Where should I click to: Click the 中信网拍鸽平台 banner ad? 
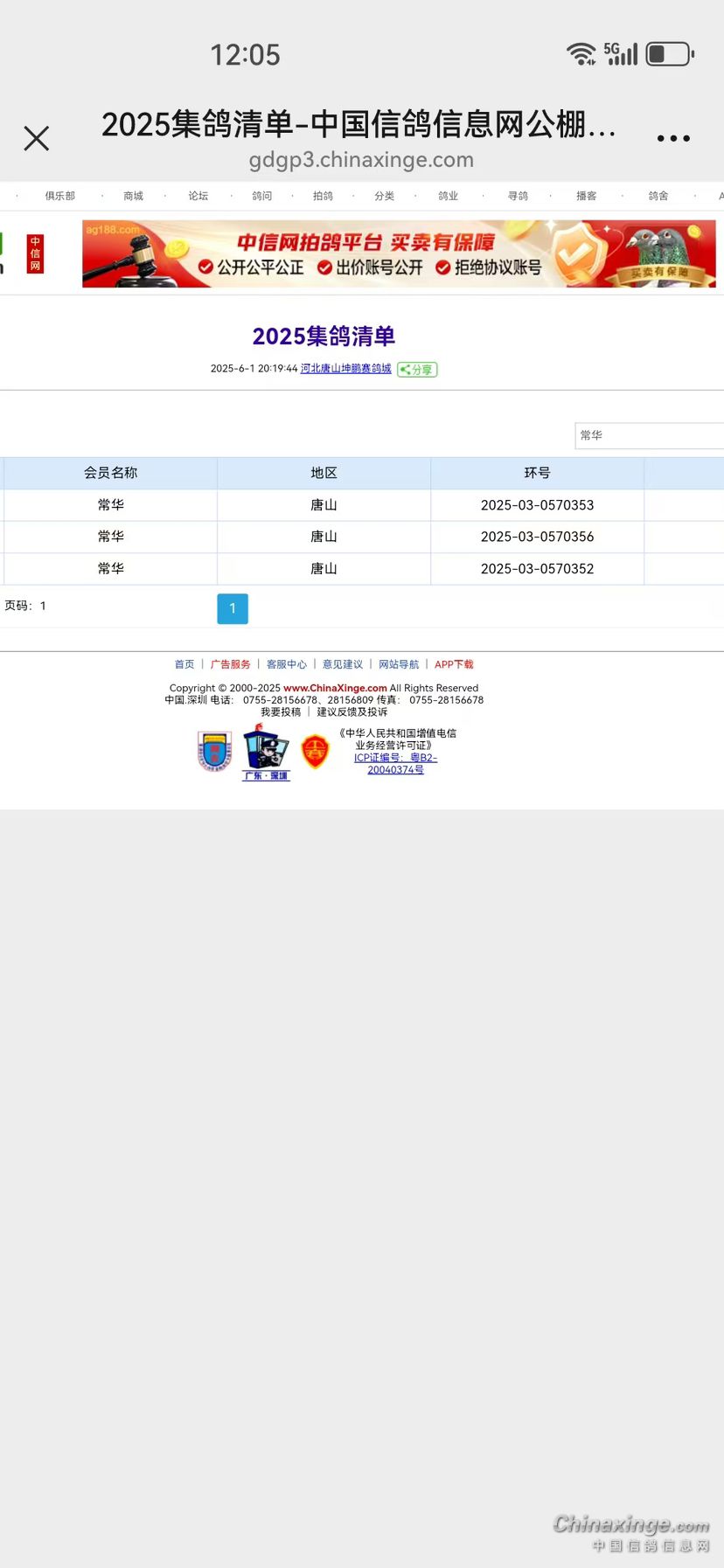(x=399, y=254)
